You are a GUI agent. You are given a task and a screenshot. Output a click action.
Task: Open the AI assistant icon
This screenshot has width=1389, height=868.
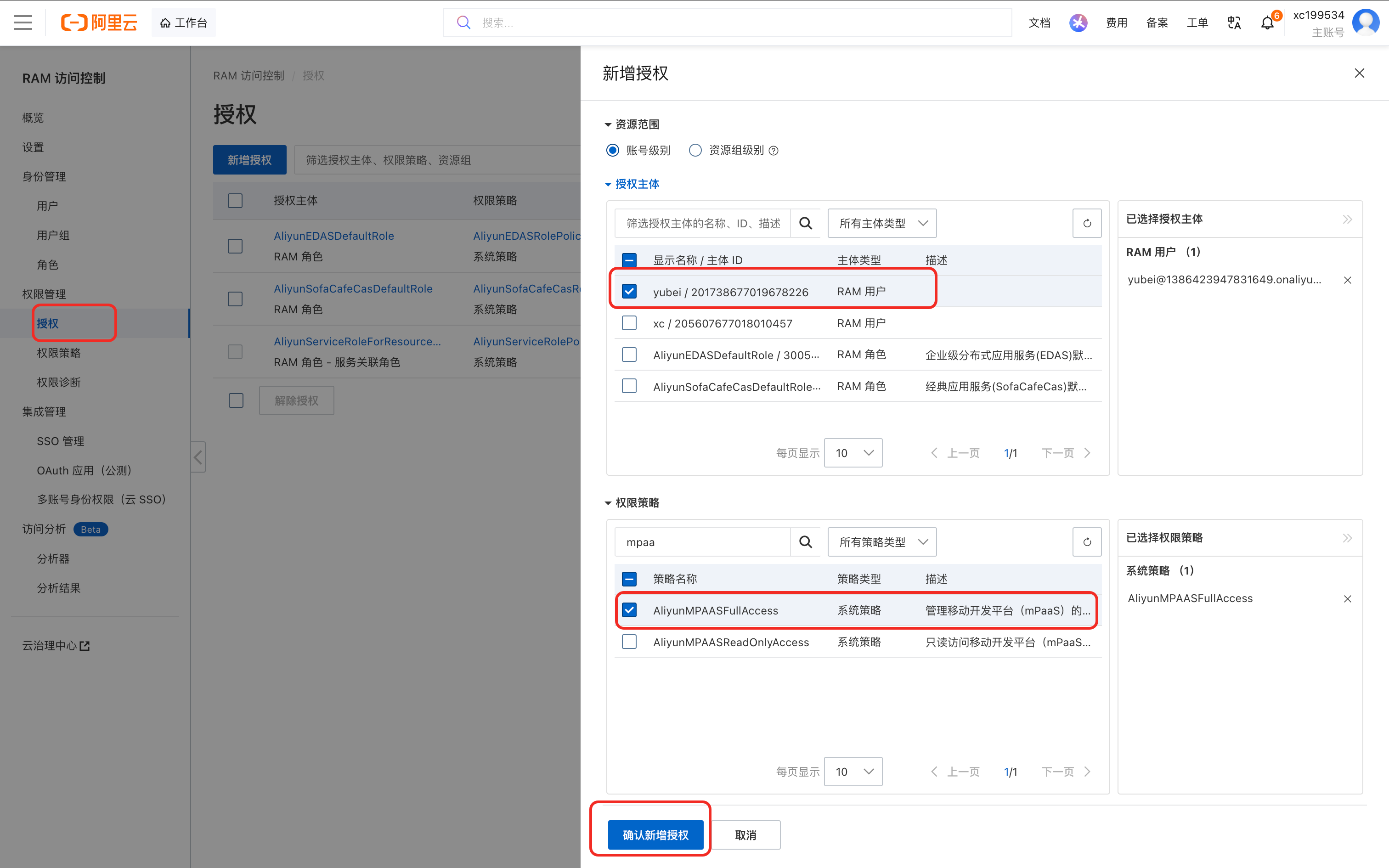pyautogui.click(x=1078, y=23)
